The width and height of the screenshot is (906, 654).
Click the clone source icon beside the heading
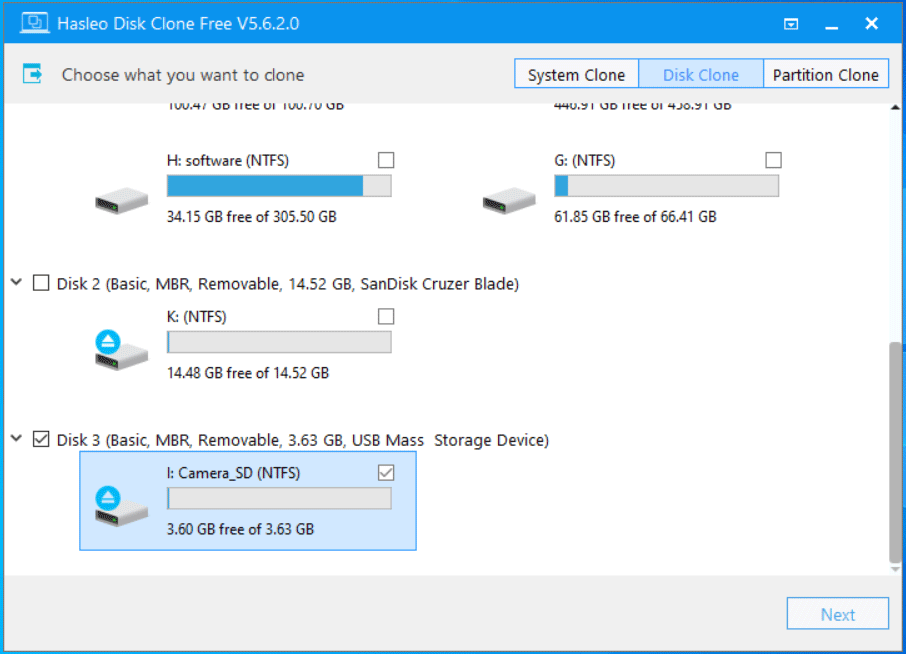(x=32, y=74)
